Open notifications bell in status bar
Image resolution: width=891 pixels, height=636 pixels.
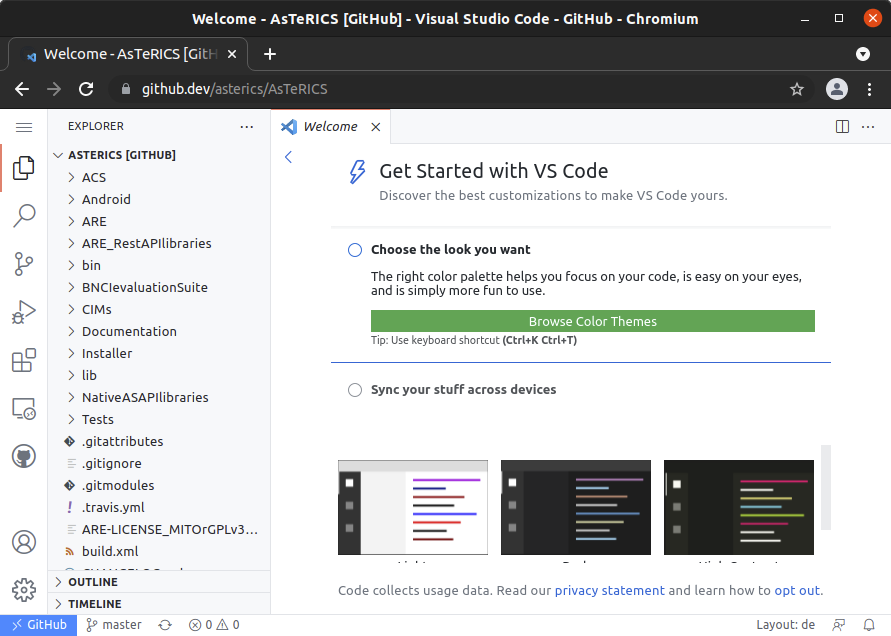[869, 625]
